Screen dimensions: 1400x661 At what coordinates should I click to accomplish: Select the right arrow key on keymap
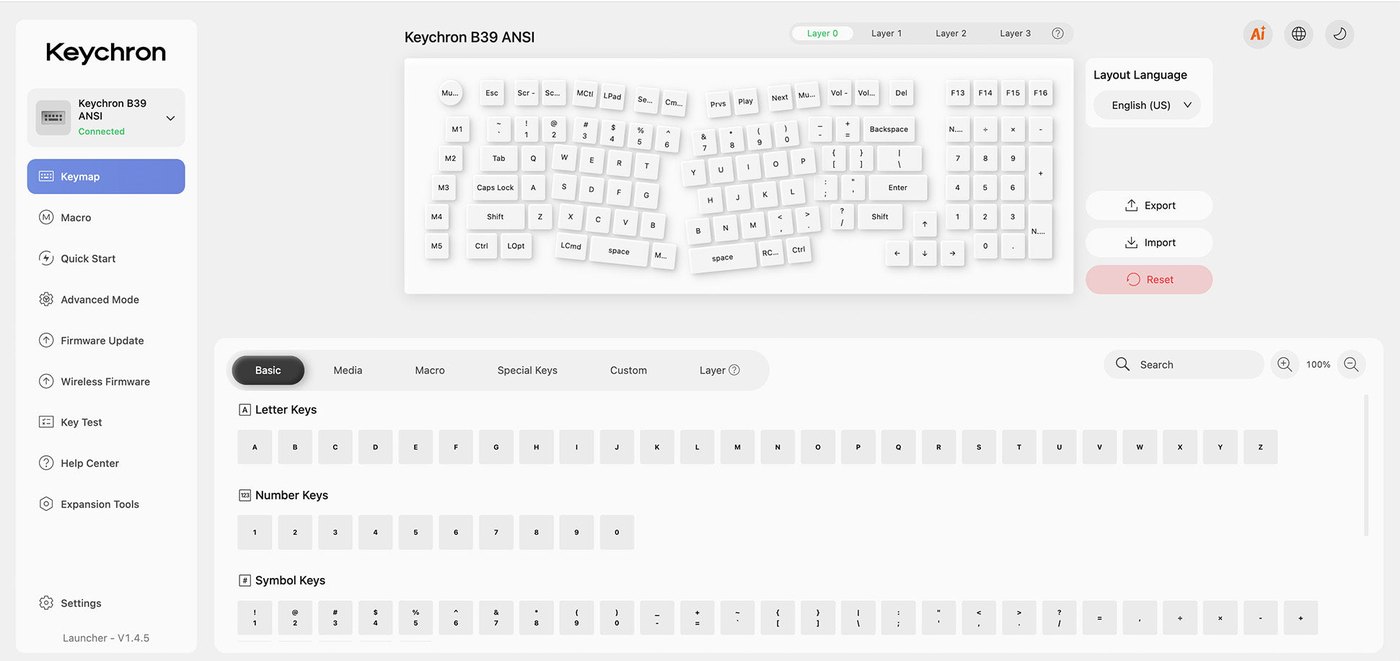pos(952,253)
